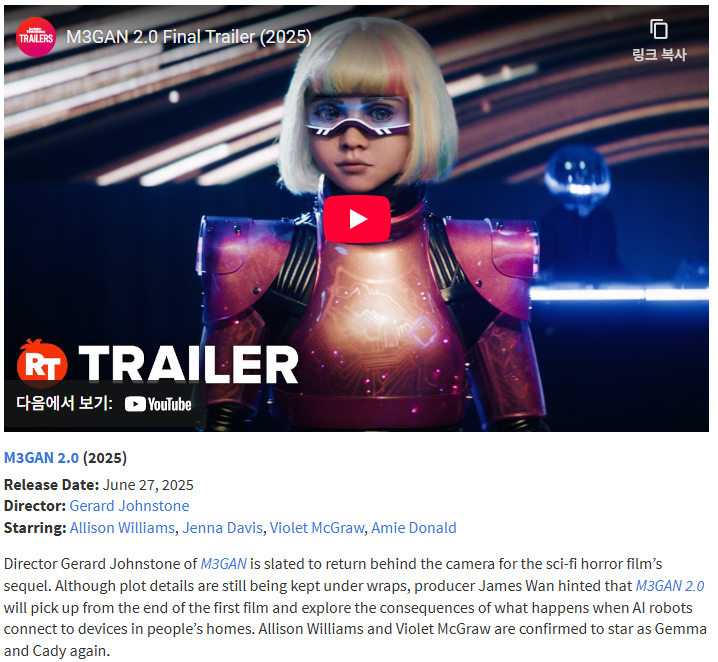Open director Gerard Johnstone's page
Screen dimensions: 718x662
pos(129,506)
